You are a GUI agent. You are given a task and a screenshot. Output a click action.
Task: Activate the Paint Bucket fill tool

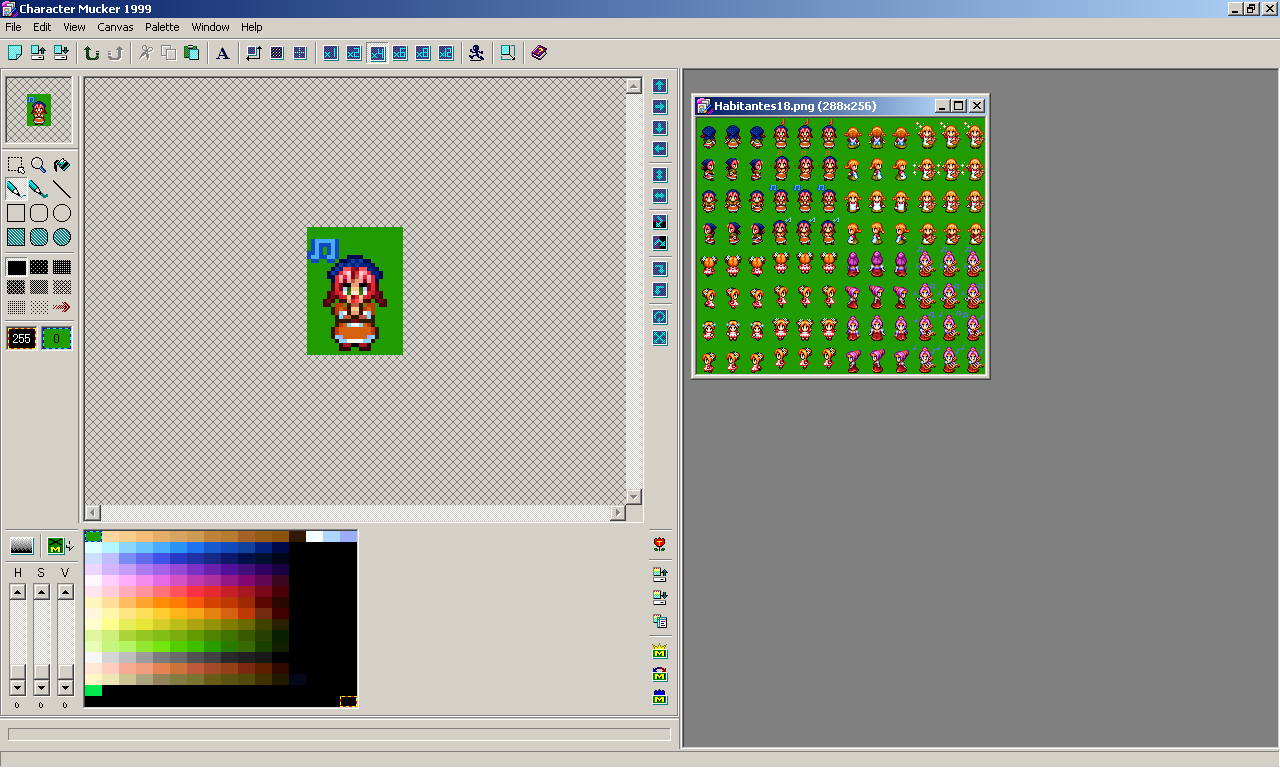point(62,166)
